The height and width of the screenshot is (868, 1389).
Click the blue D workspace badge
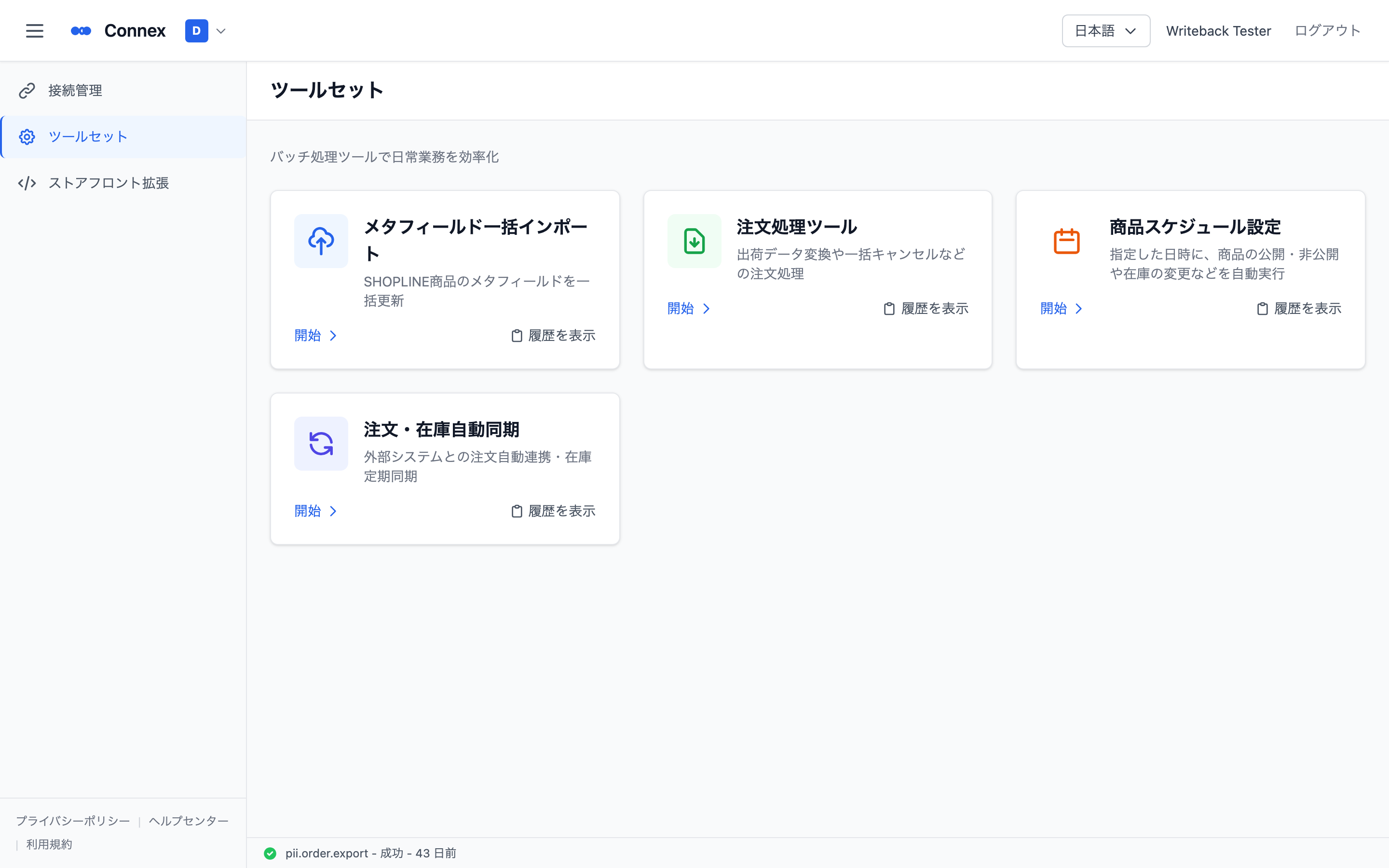pyautogui.click(x=196, y=31)
